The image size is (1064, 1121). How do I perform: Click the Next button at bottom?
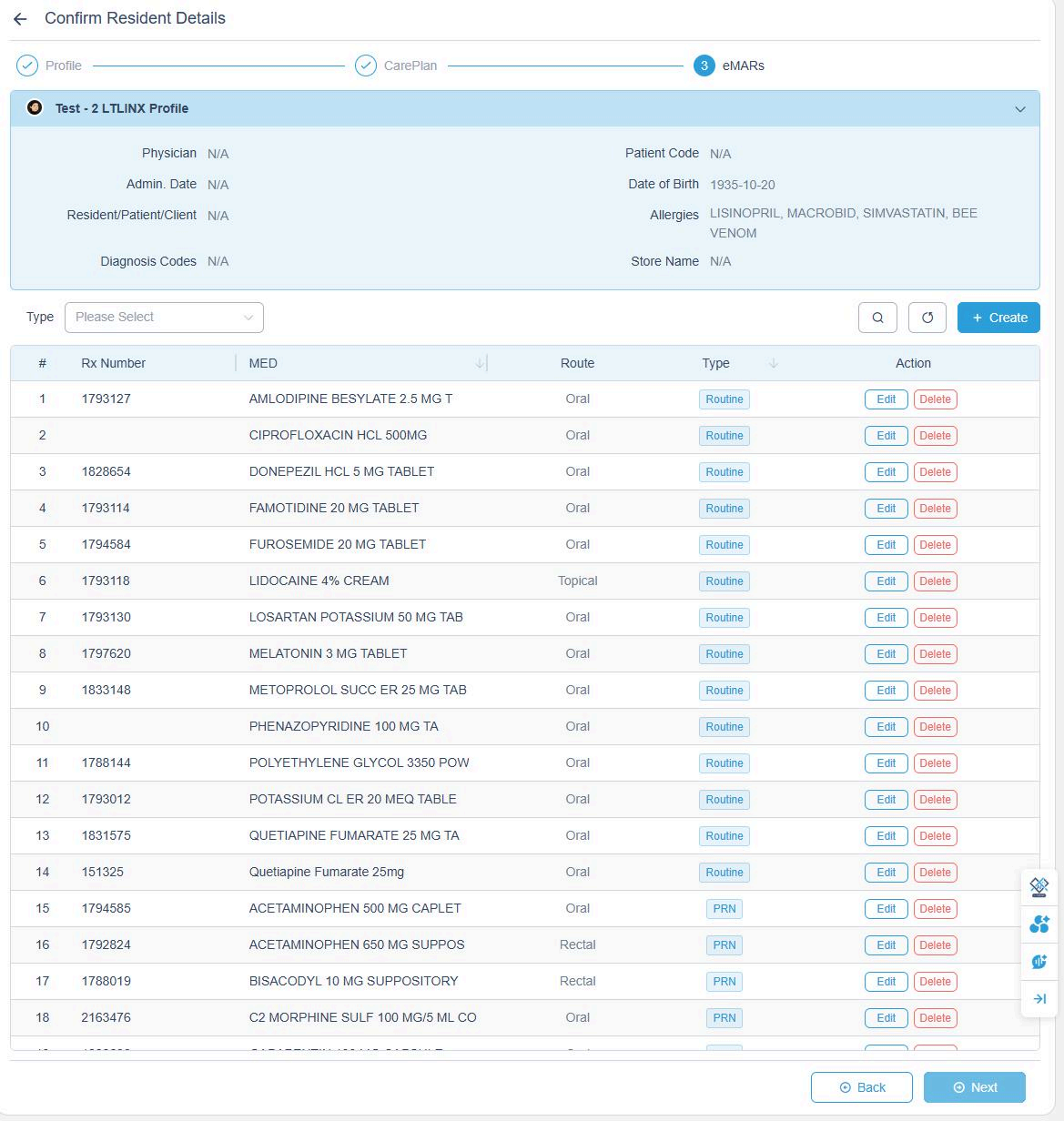pos(974,1087)
